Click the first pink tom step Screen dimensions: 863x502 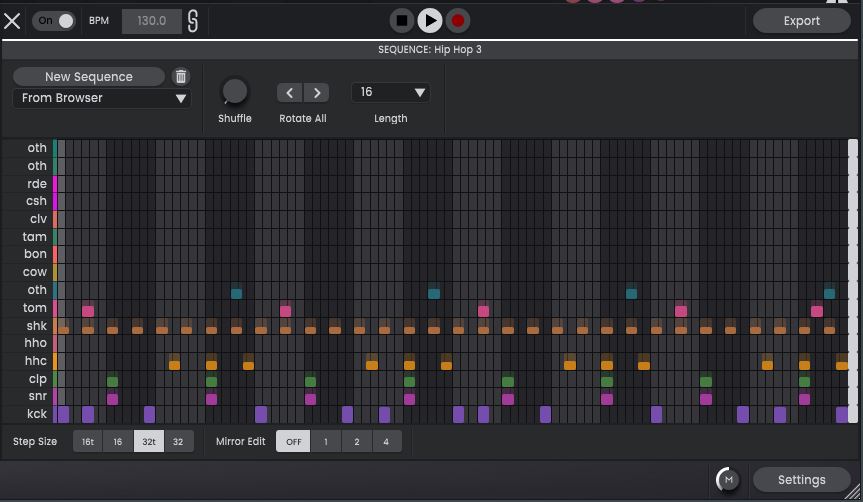point(88,311)
